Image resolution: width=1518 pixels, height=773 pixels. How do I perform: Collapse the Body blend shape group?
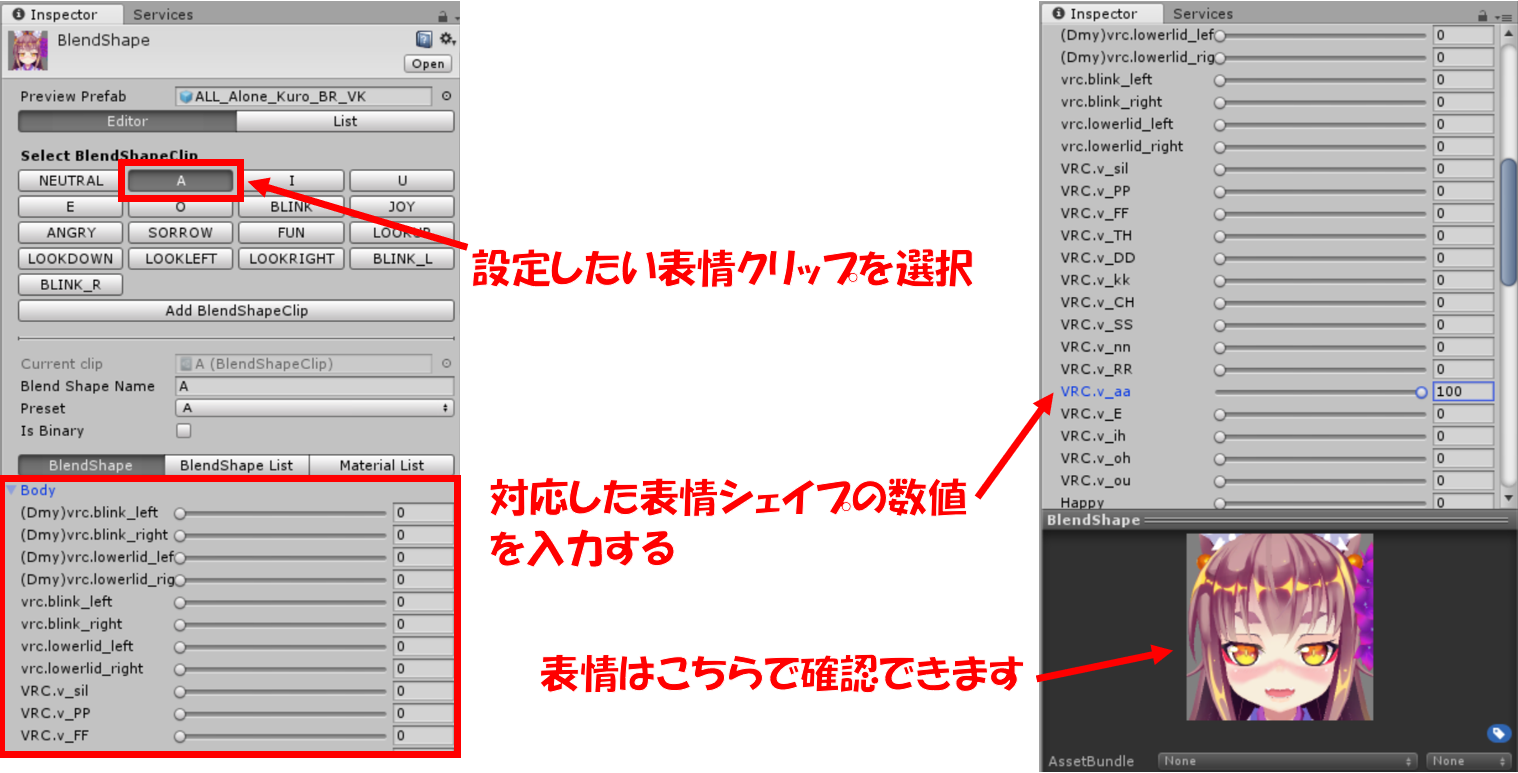[x=12, y=490]
